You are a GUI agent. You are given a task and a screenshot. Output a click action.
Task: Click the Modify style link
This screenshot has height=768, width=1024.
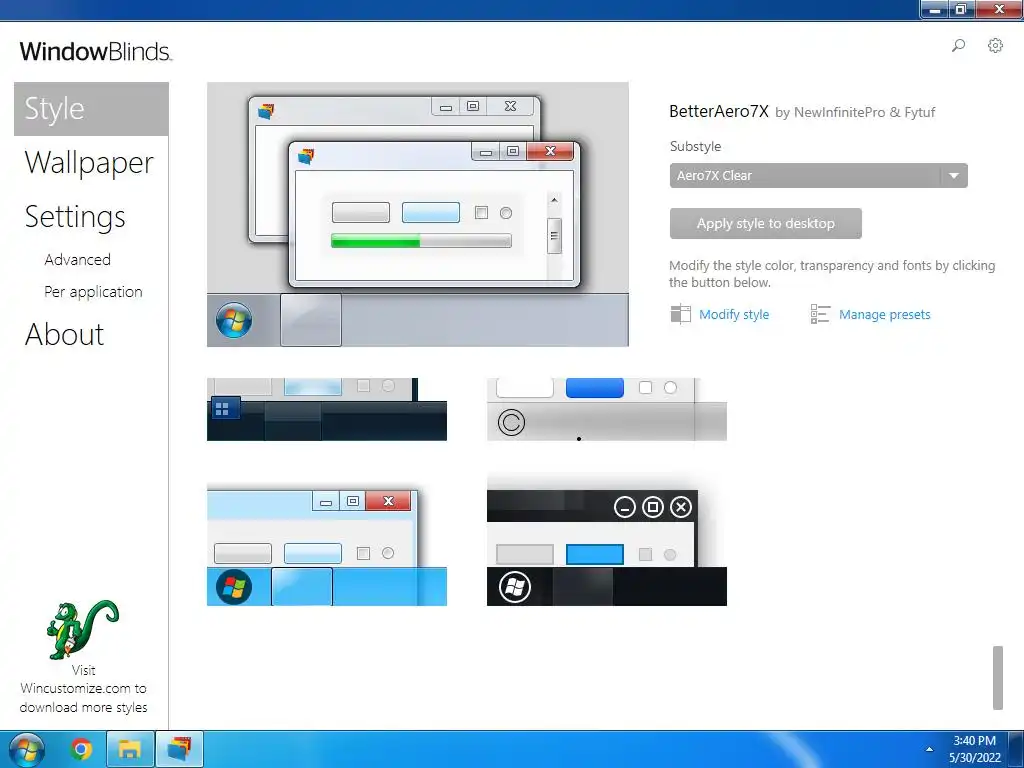[x=733, y=315]
